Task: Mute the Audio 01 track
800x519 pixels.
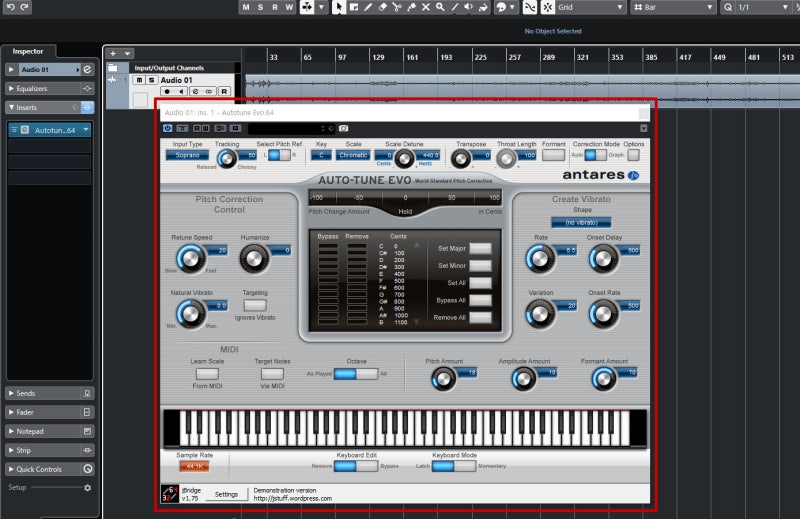Action: [139, 80]
